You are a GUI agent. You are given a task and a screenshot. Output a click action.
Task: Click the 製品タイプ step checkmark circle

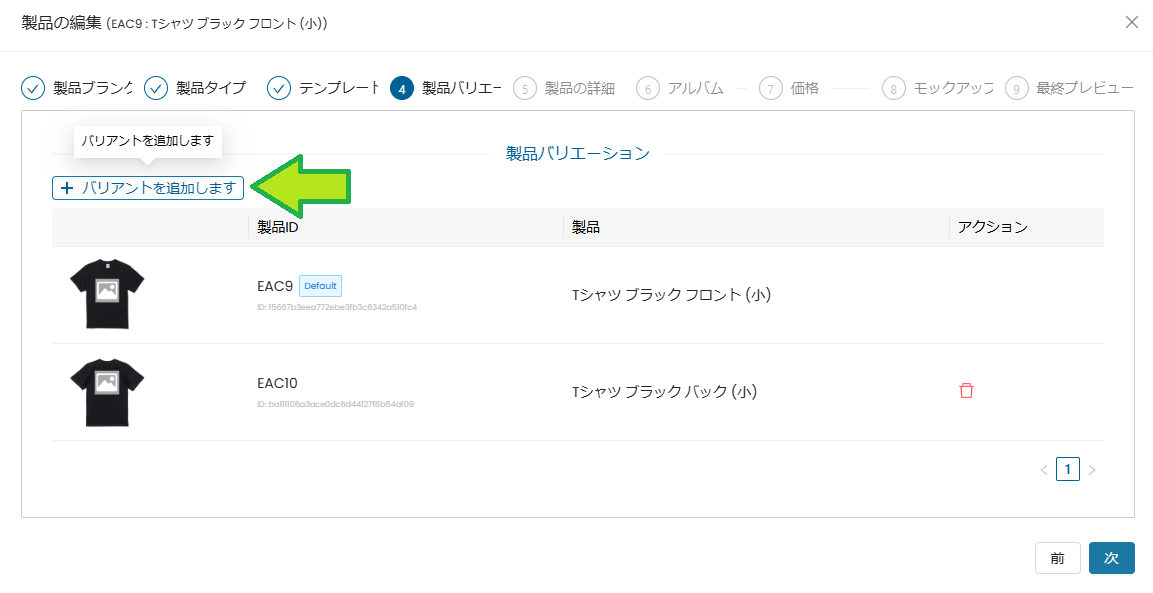pyautogui.click(x=156, y=88)
